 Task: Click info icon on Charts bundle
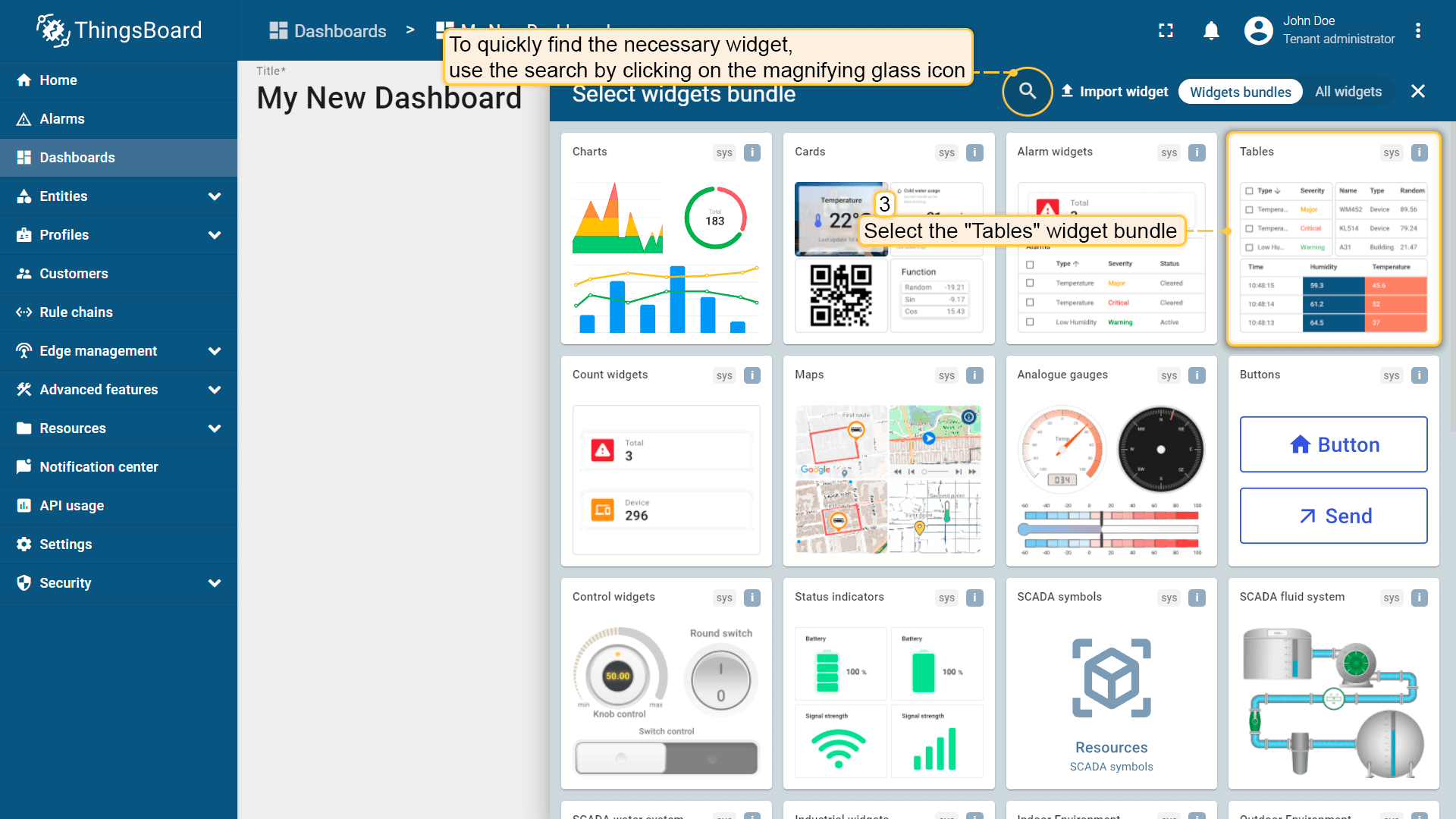(x=752, y=152)
